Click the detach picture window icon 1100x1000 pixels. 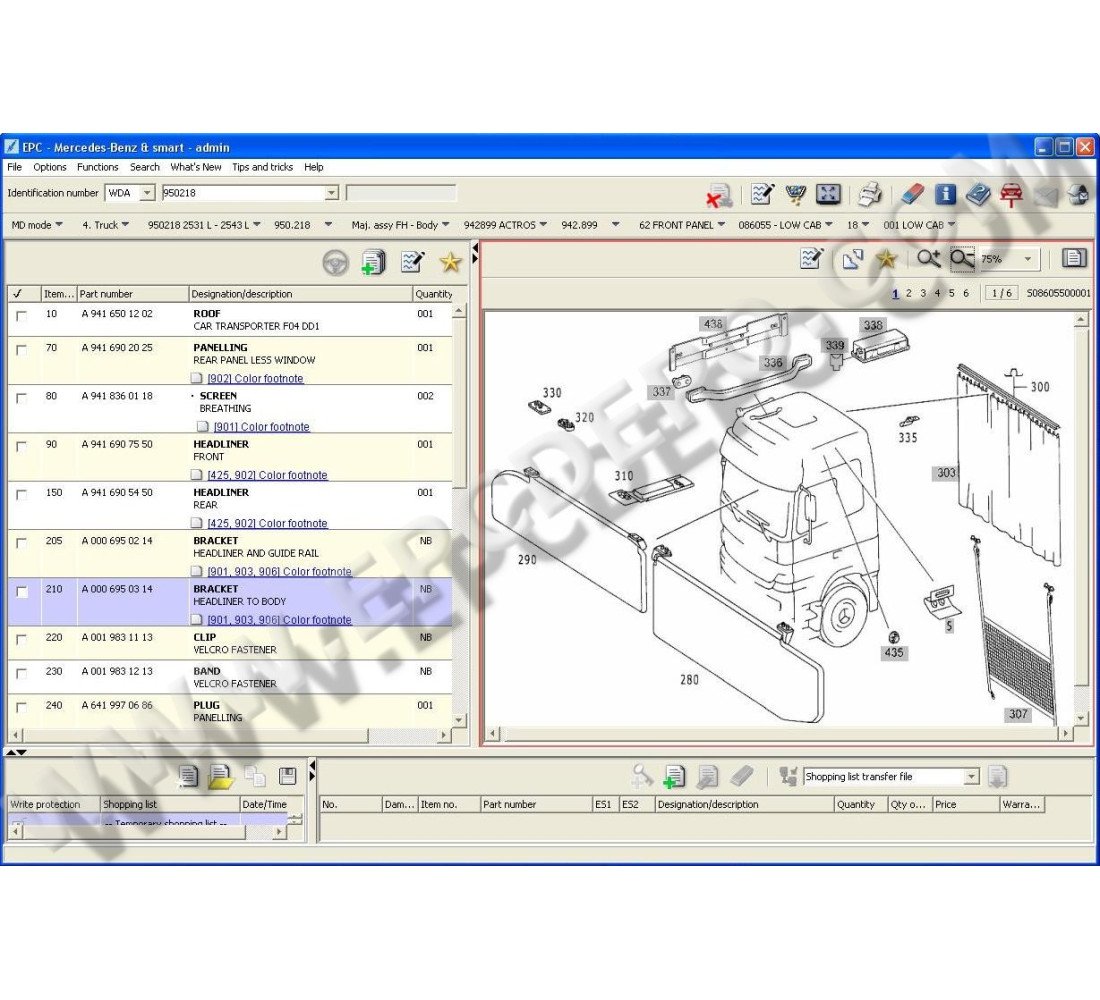click(853, 259)
